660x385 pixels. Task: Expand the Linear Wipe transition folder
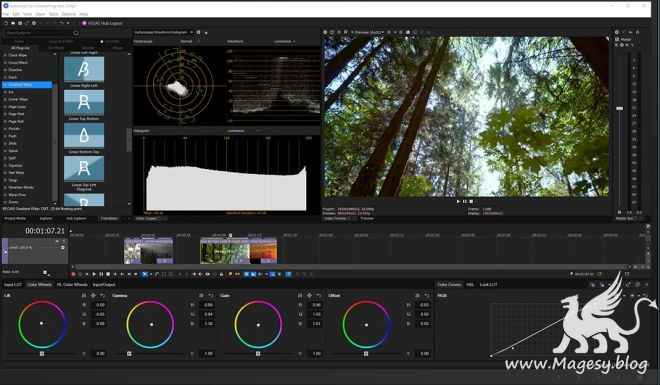click(x=5, y=99)
